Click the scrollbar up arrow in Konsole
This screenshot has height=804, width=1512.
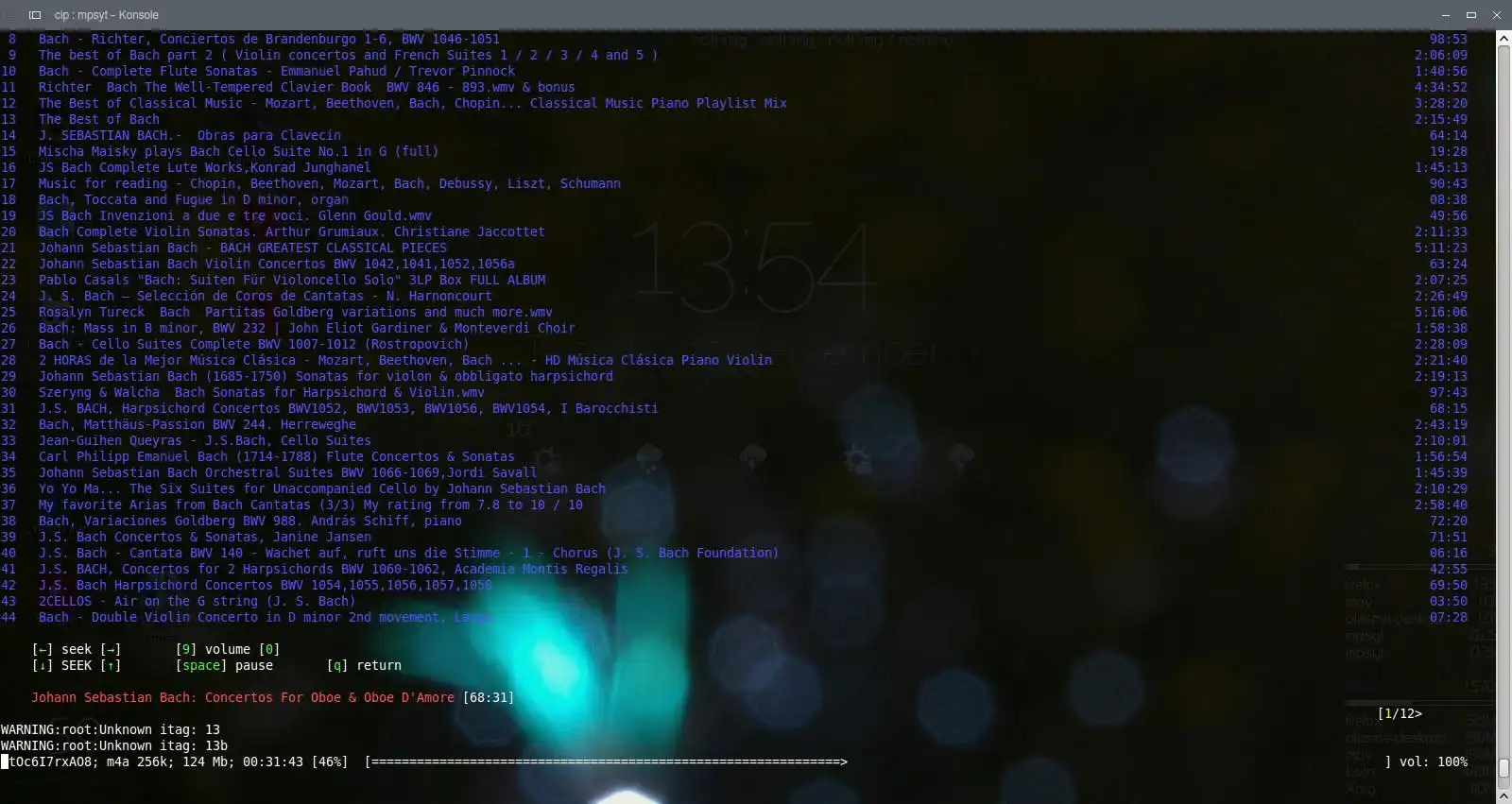coord(1503,39)
